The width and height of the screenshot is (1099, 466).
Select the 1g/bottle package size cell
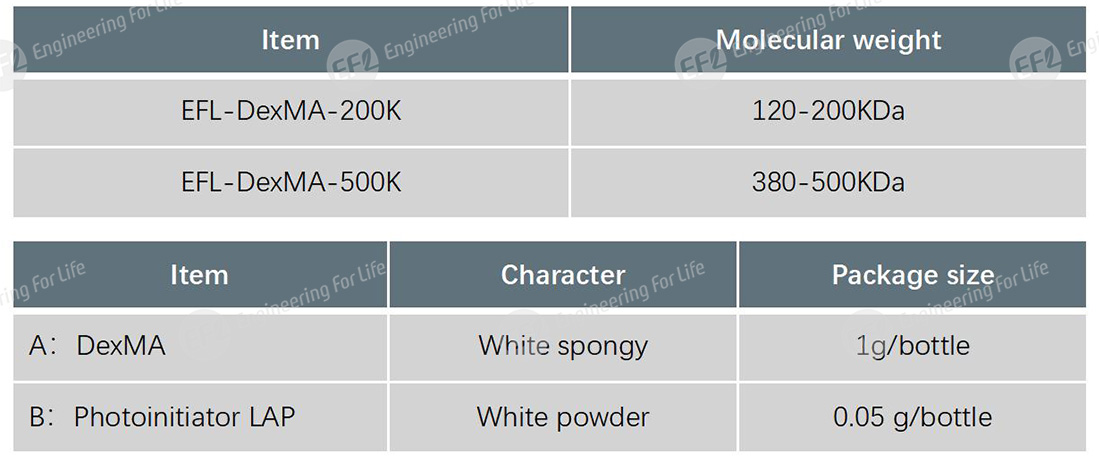[x=912, y=346]
